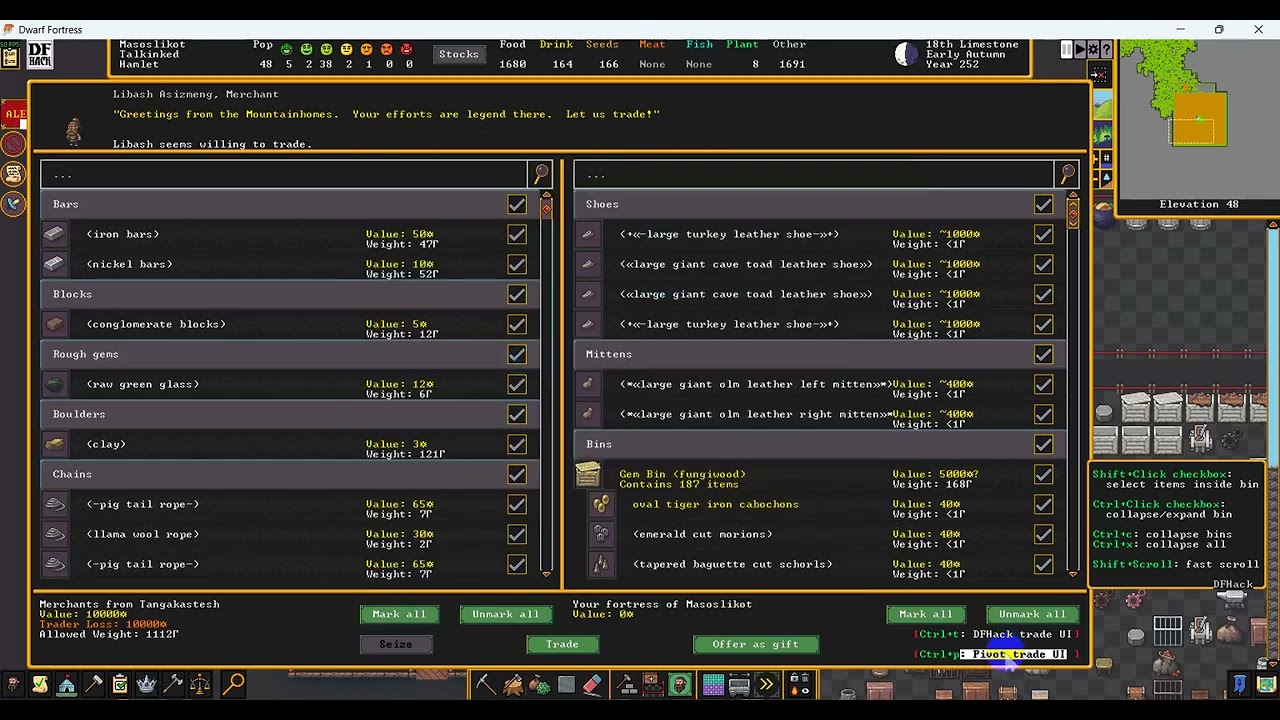Screen dimensions: 1280x720
Task: Click the red ALE alert banner
Action: [x=14, y=114]
